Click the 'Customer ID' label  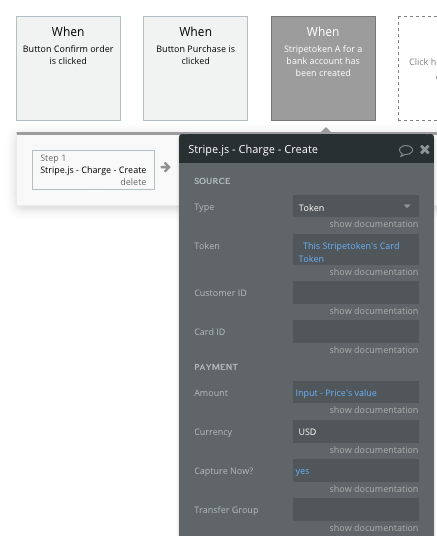[x=220, y=293]
